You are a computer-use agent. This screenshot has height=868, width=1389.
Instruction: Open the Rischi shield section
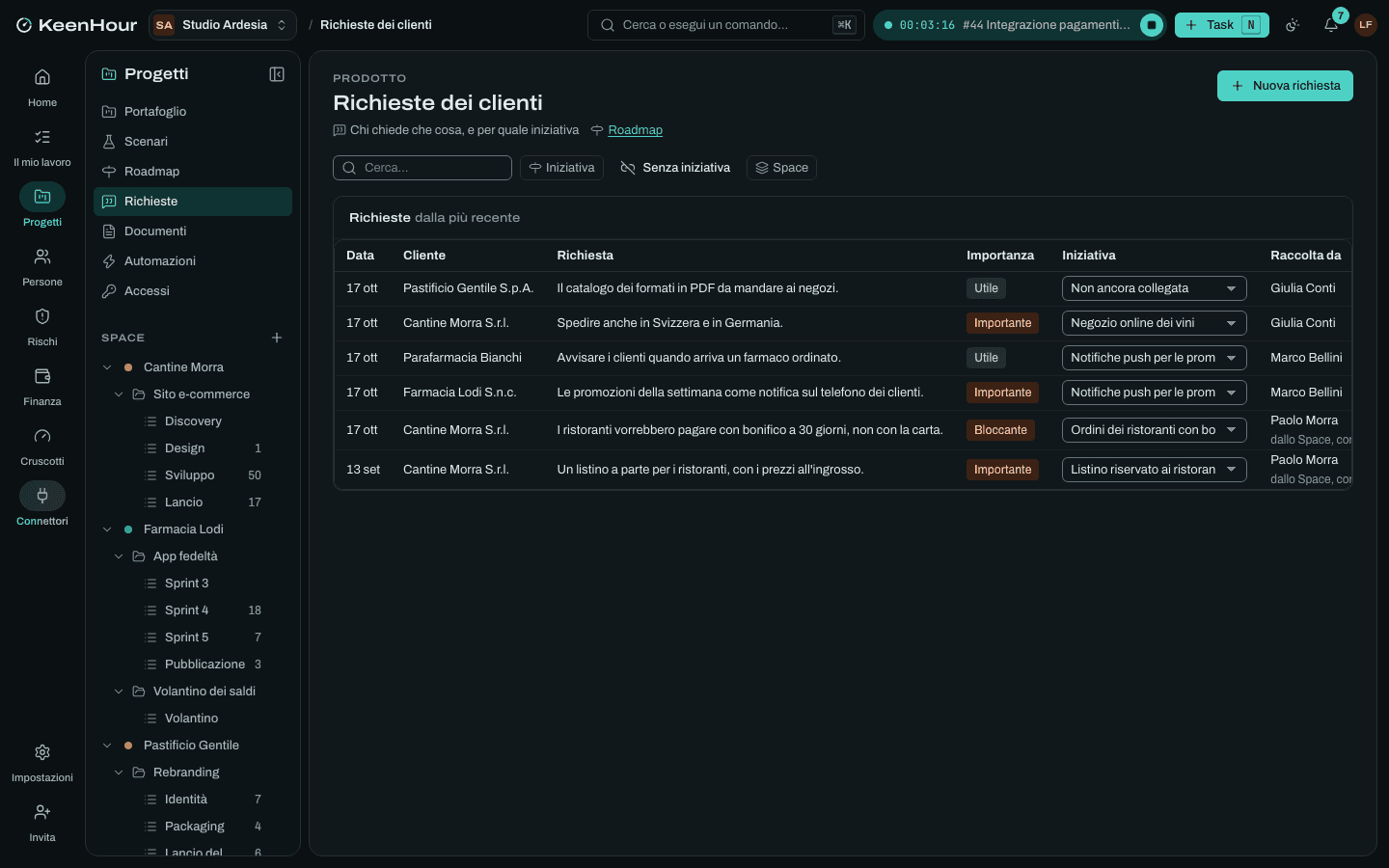point(42,327)
